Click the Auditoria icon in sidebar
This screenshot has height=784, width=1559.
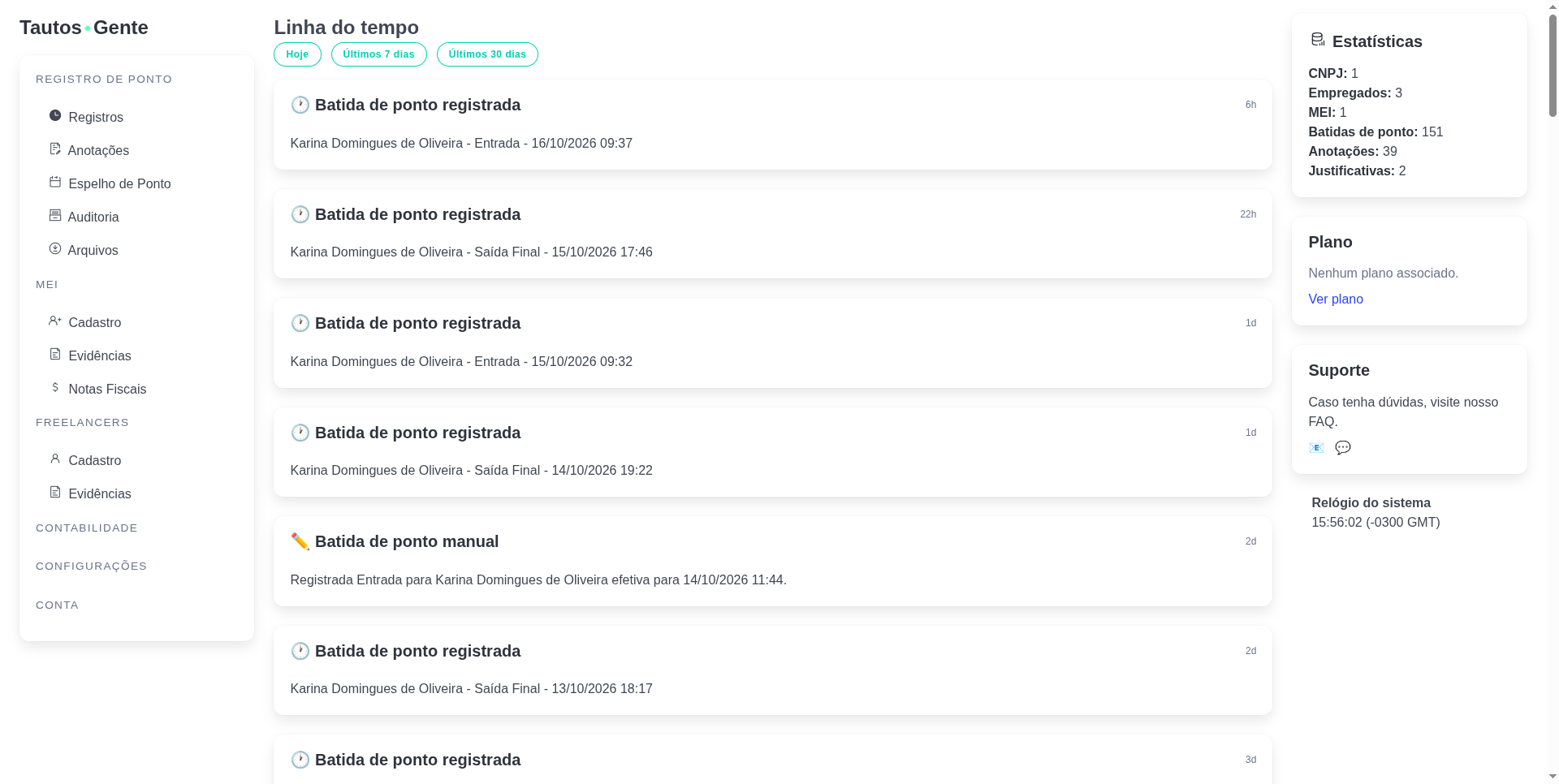(55, 215)
